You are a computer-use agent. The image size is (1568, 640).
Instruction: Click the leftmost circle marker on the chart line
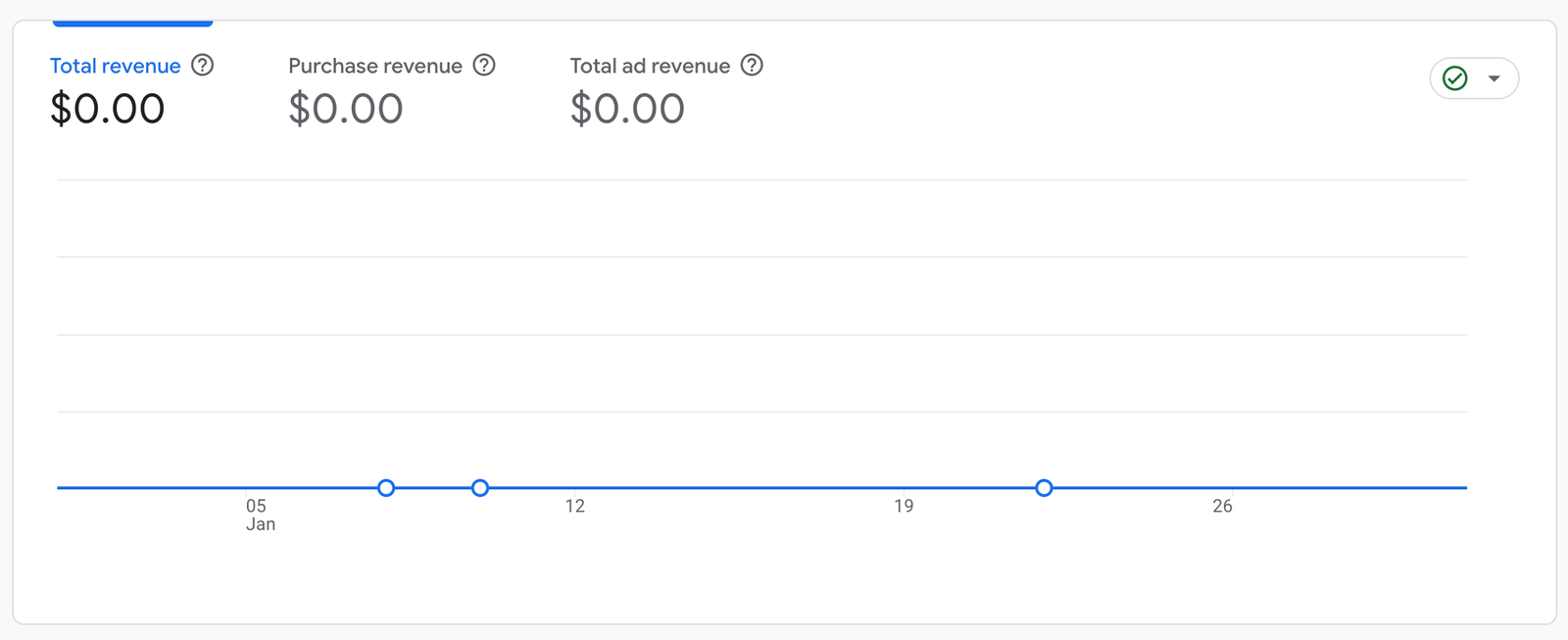pos(386,488)
